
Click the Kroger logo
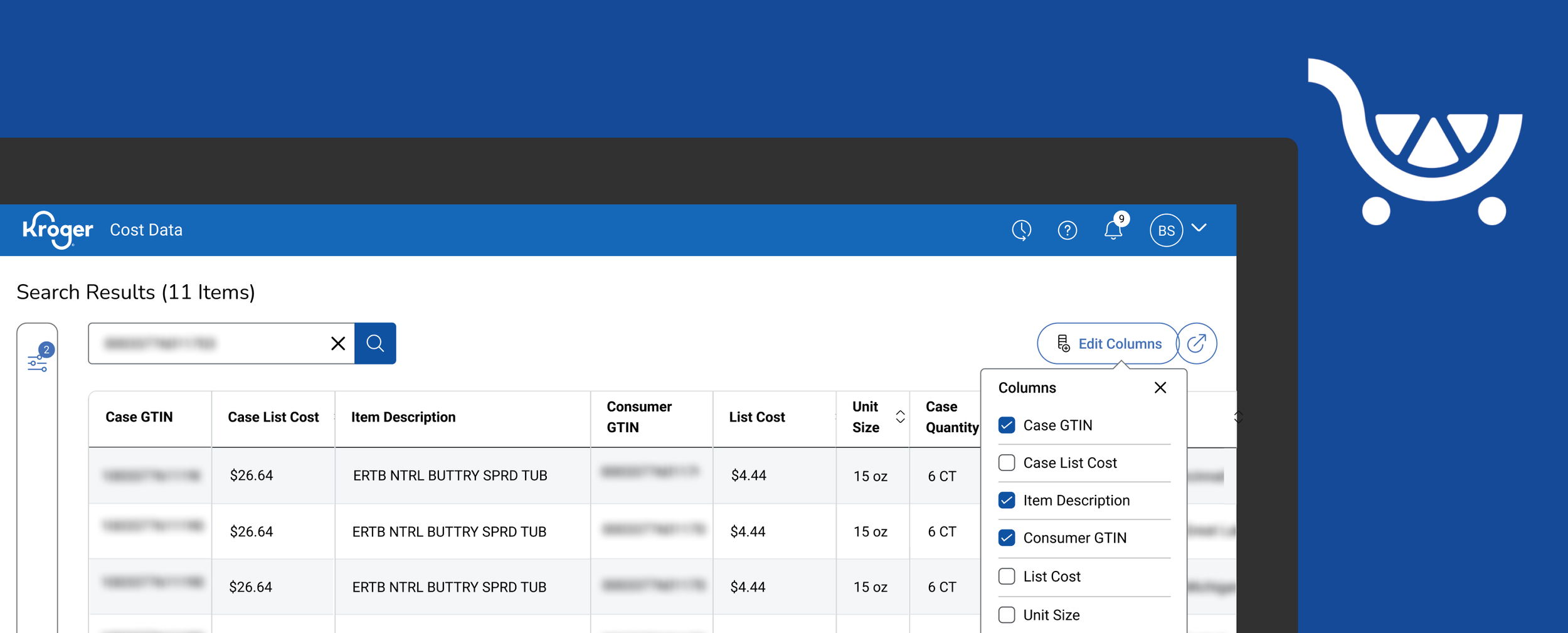coord(58,230)
